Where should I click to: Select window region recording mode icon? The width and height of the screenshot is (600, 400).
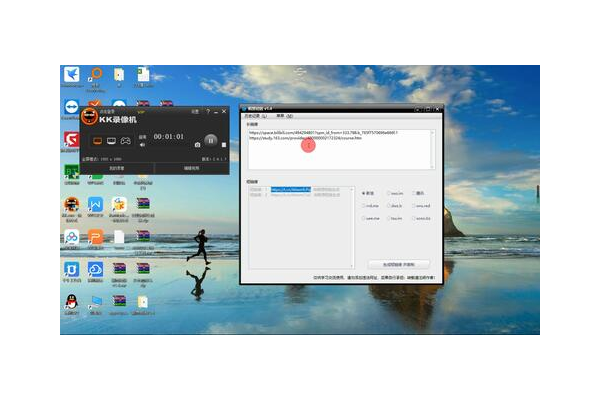112,141
